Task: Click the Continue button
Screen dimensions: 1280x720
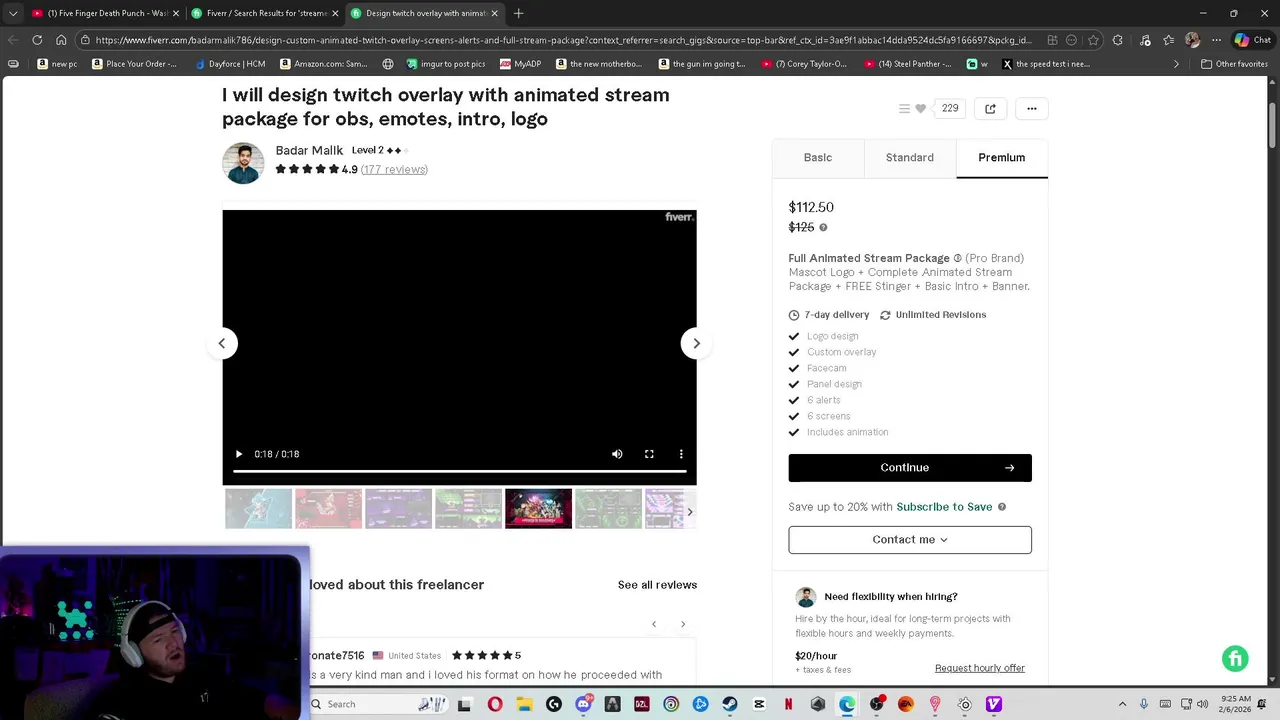Action: point(910,467)
